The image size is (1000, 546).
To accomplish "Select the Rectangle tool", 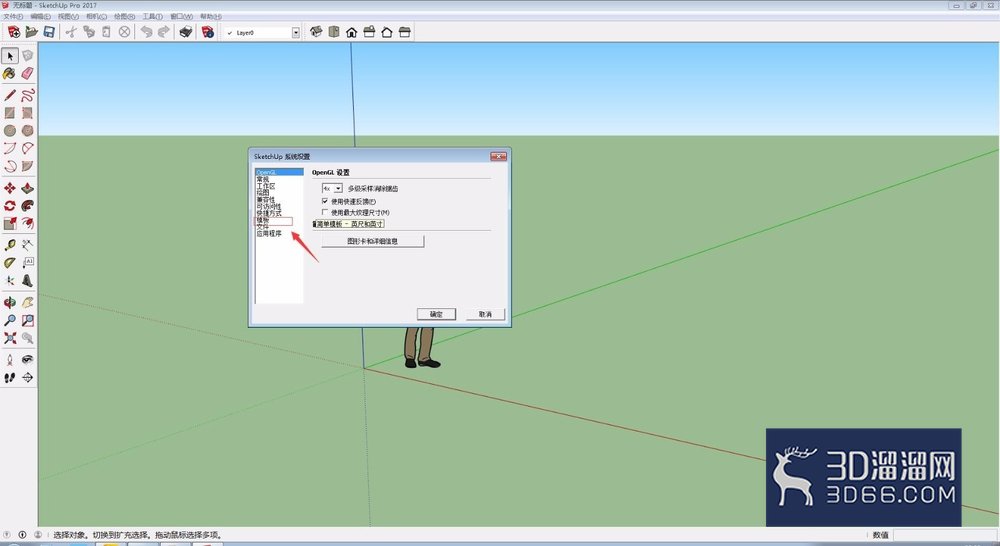I will click(10, 113).
